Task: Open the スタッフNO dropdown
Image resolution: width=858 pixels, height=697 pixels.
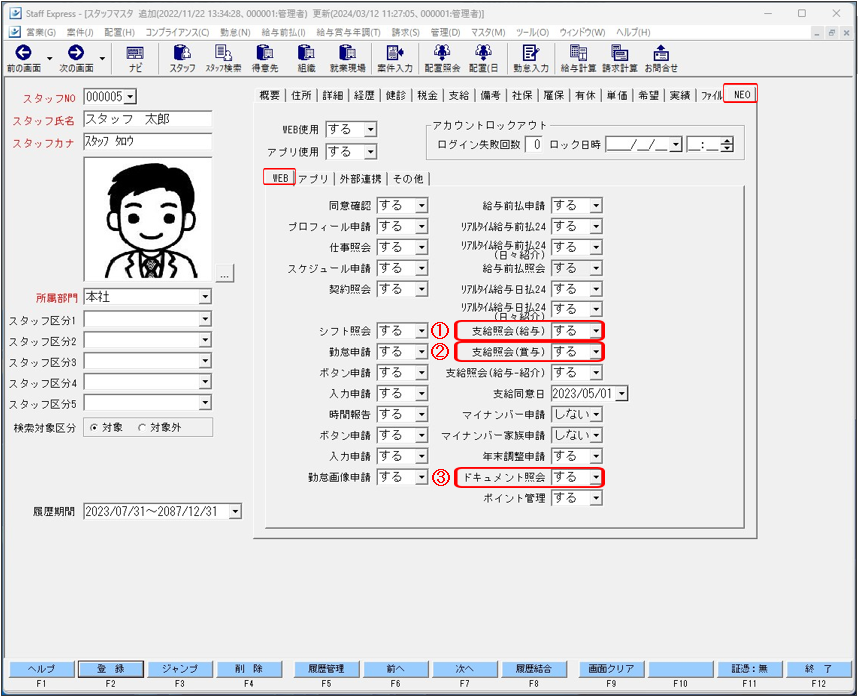Action: 130,97
